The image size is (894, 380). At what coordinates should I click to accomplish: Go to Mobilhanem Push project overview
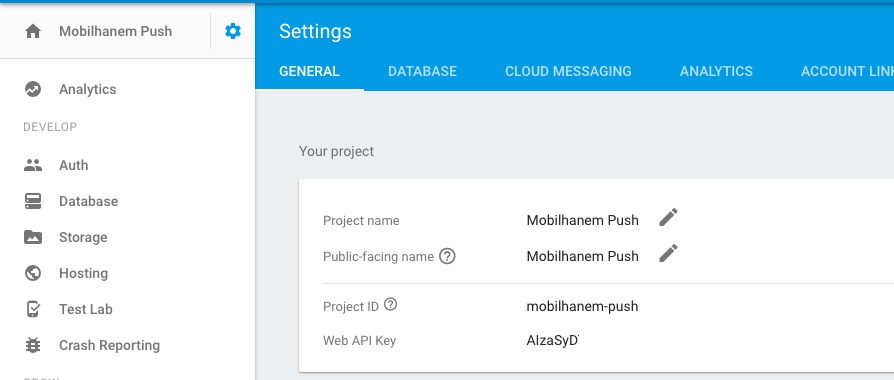point(115,31)
